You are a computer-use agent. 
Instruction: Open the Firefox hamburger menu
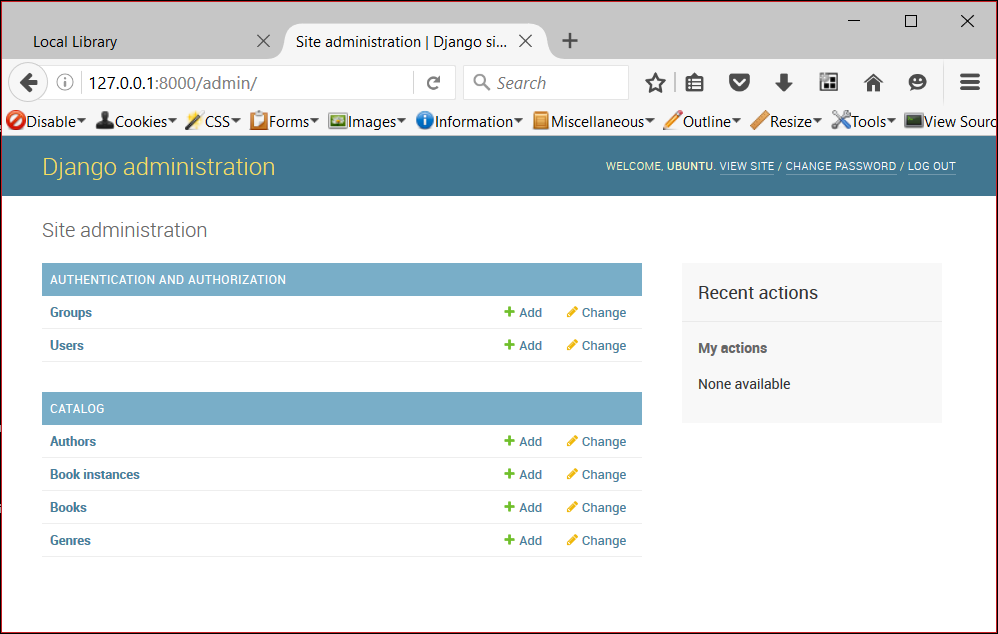968,82
